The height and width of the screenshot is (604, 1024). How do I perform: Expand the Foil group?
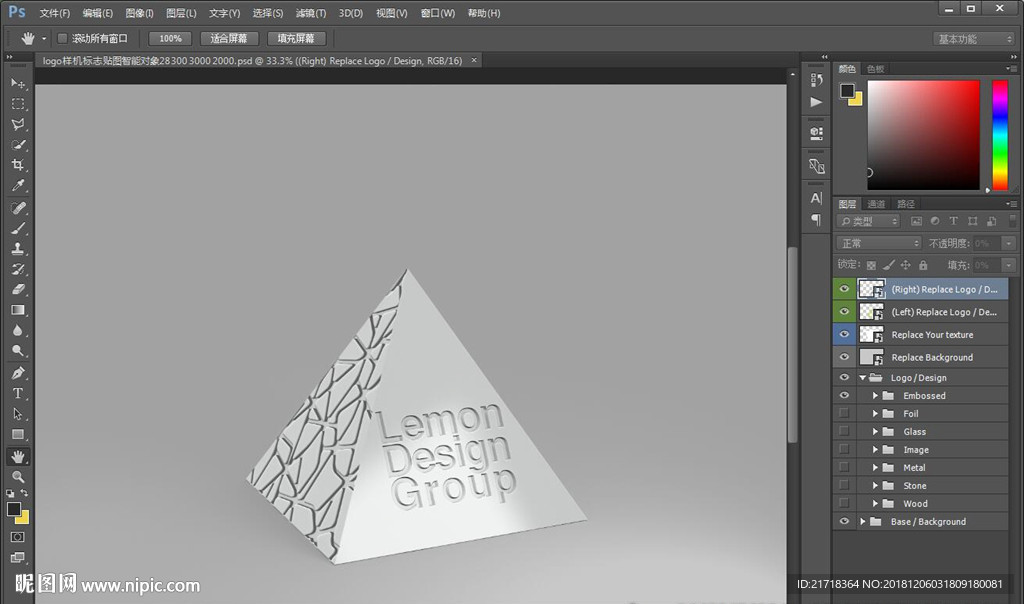click(875, 413)
